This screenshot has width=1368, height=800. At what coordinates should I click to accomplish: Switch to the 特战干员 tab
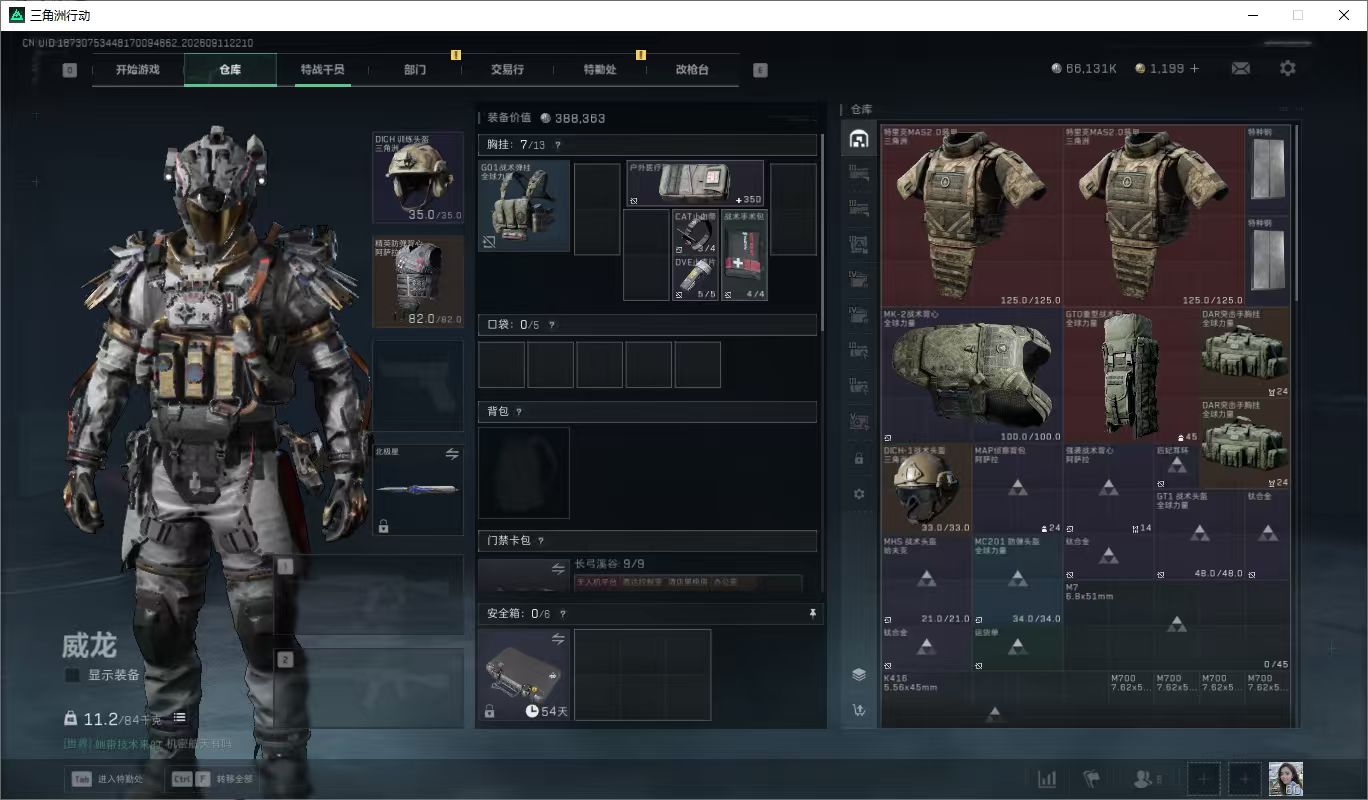322,70
